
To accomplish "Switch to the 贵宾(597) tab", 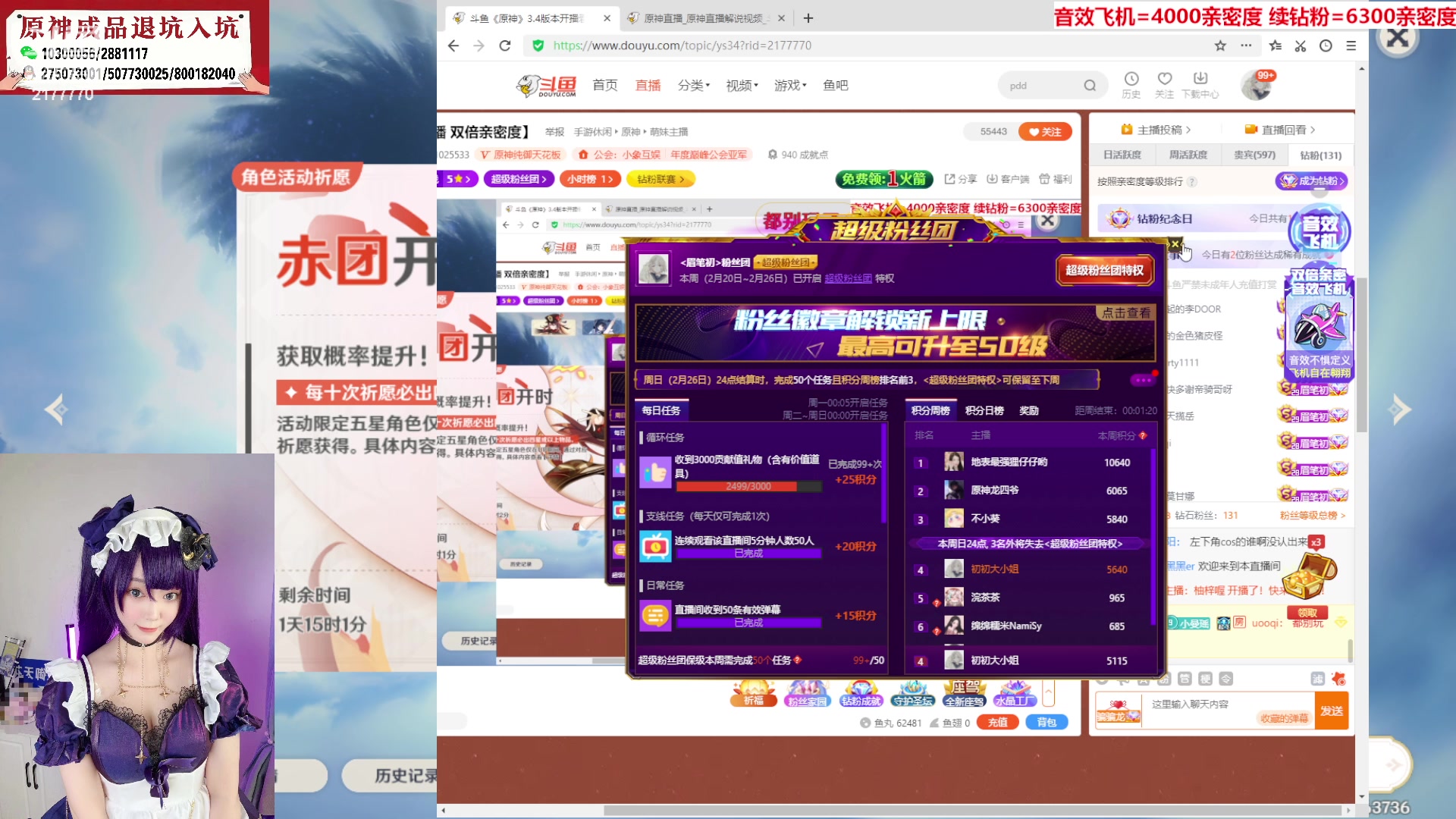I will point(1254,155).
